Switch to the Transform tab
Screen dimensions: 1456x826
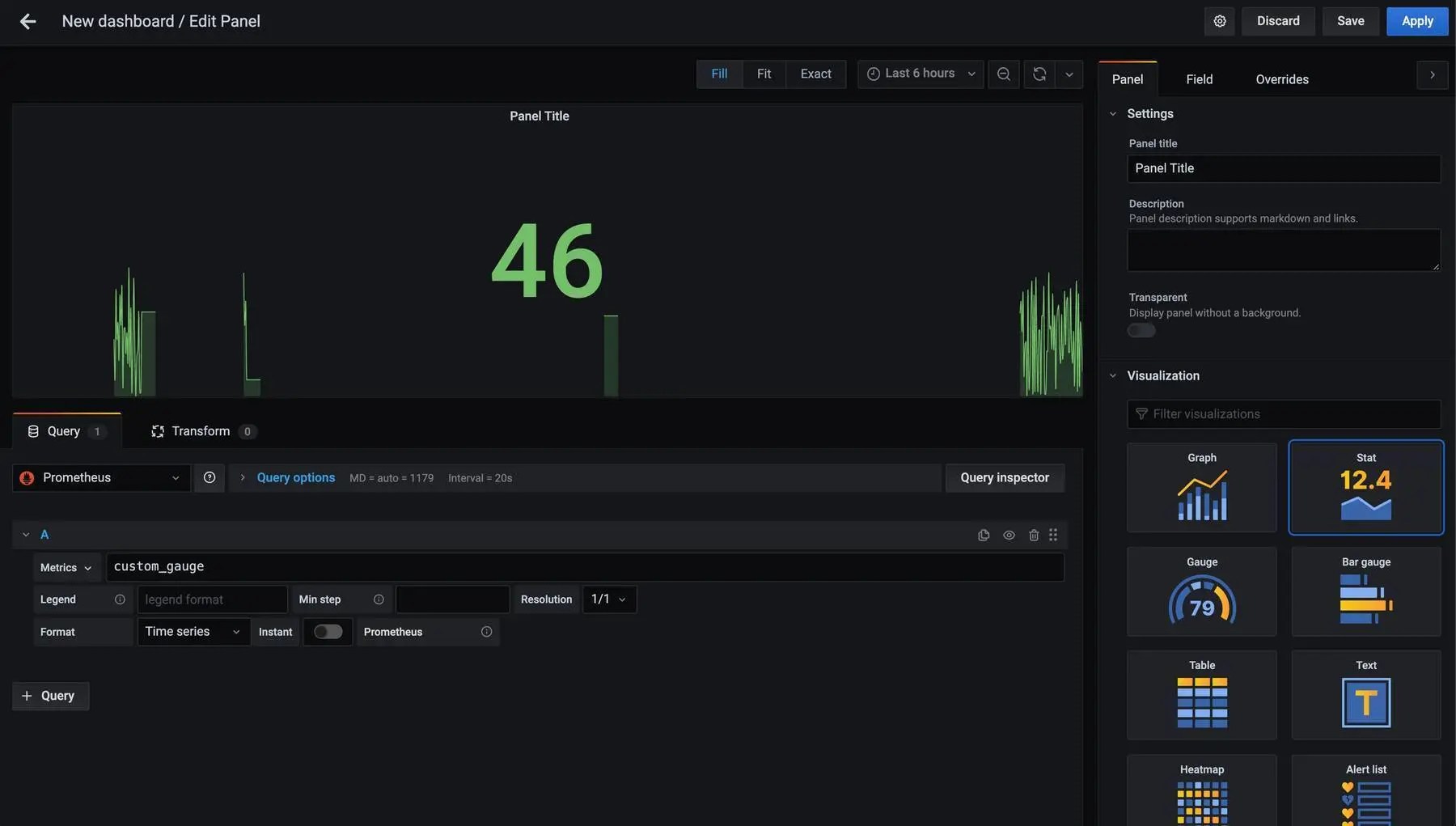(x=201, y=430)
